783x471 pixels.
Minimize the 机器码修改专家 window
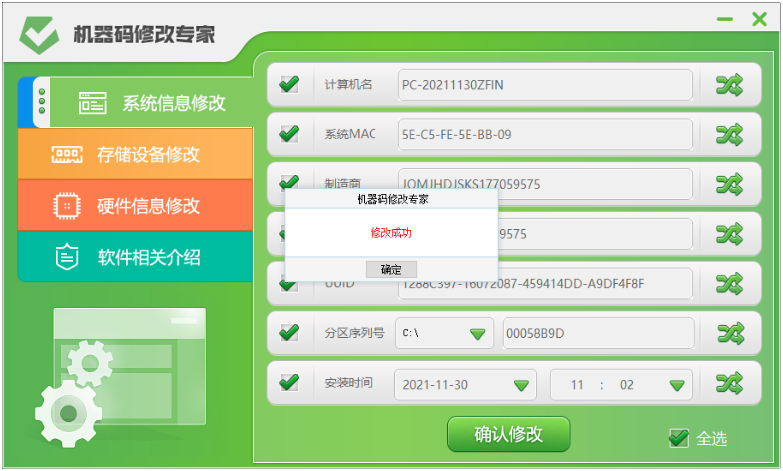(x=727, y=19)
